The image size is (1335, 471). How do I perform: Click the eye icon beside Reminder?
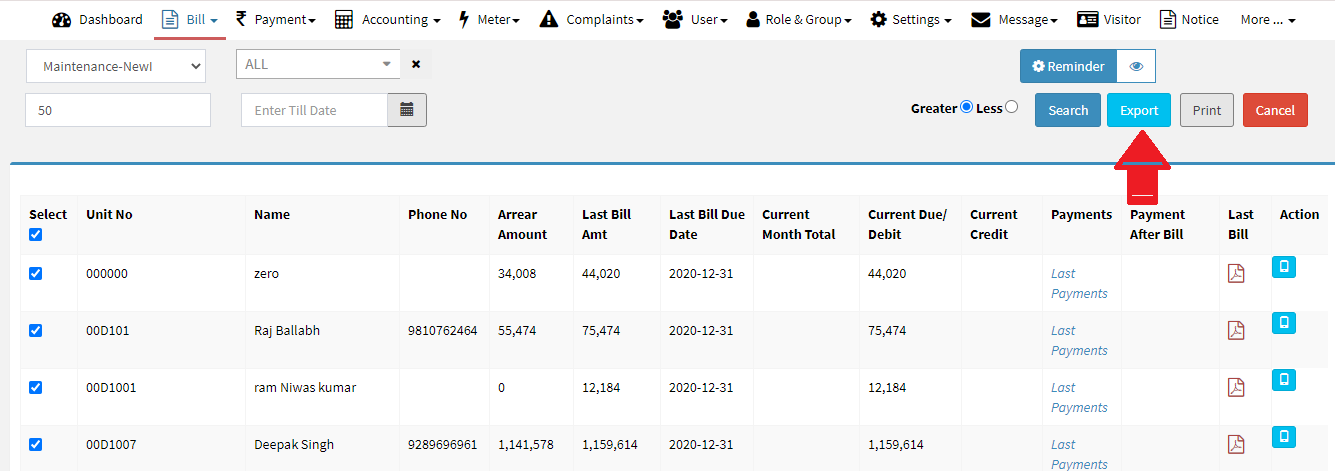[x=1136, y=66]
